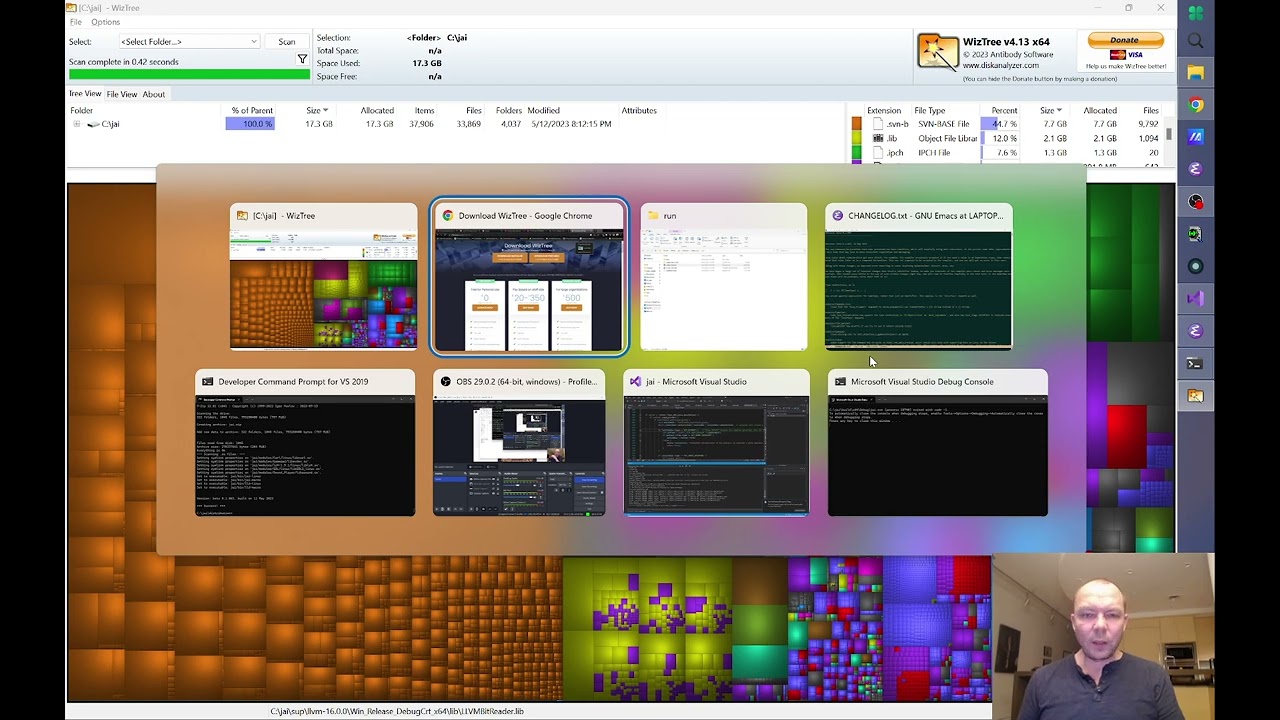
Task: Click the taskbar search magnifier icon
Action: pyautogui.click(x=1195, y=41)
